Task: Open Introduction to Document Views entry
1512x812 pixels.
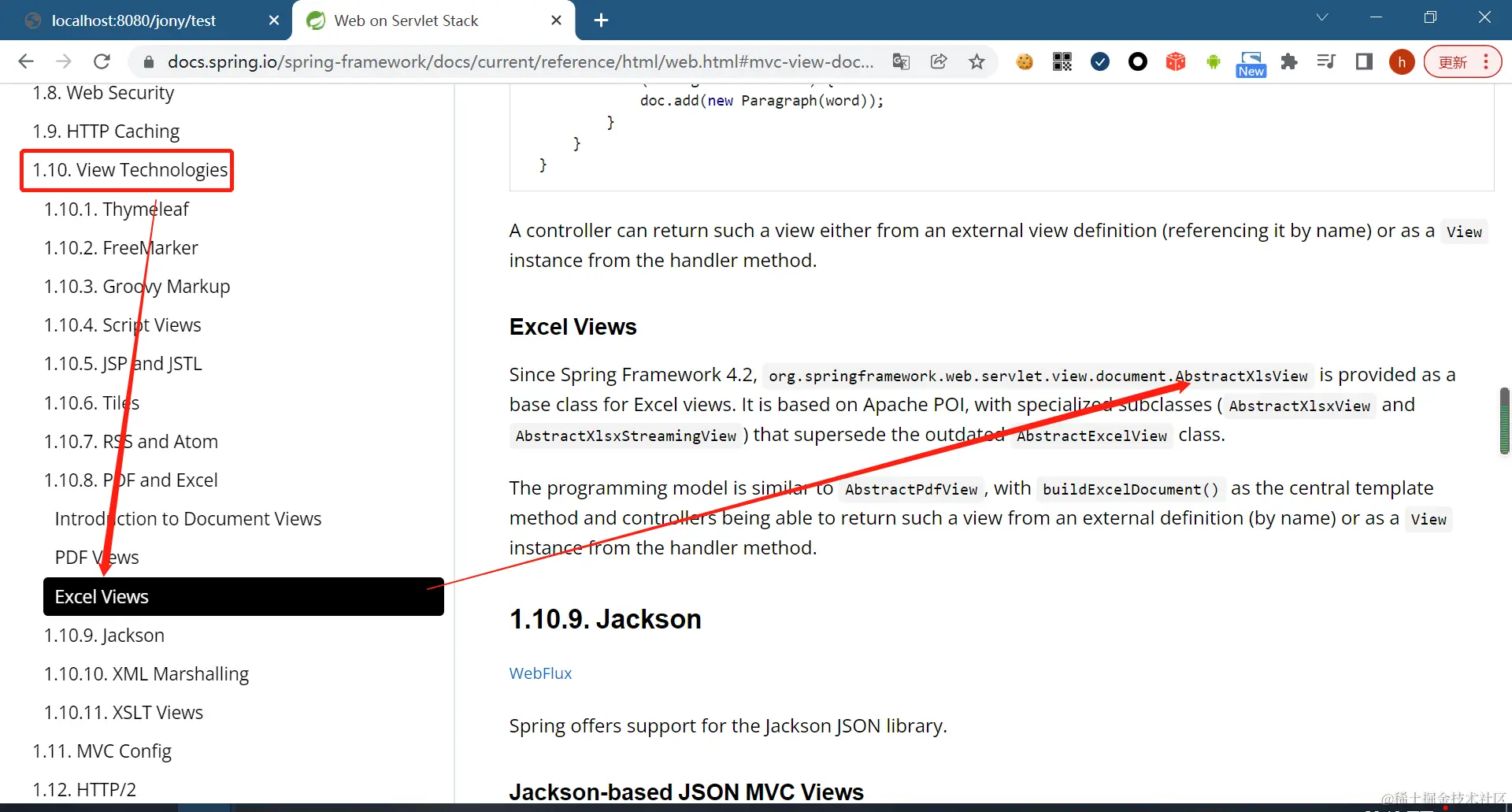Action: point(188,519)
